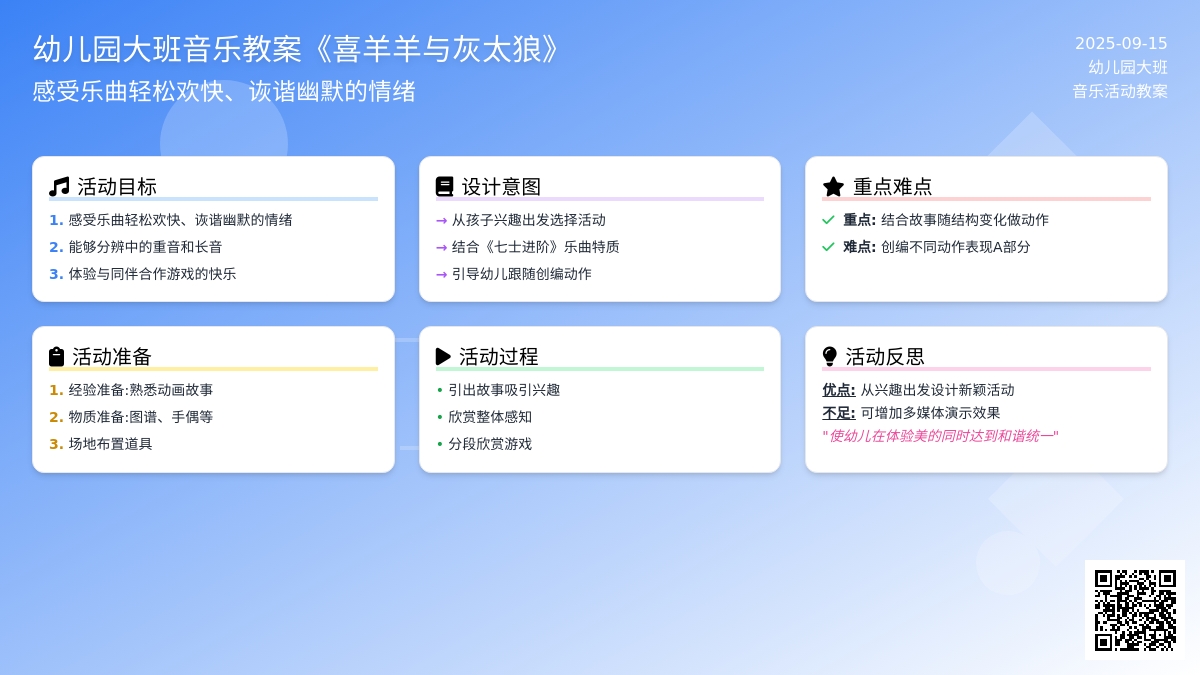Click the checkmark next to 重点
Screen dimensions: 1200x675
pyautogui.click(x=828, y=220)
